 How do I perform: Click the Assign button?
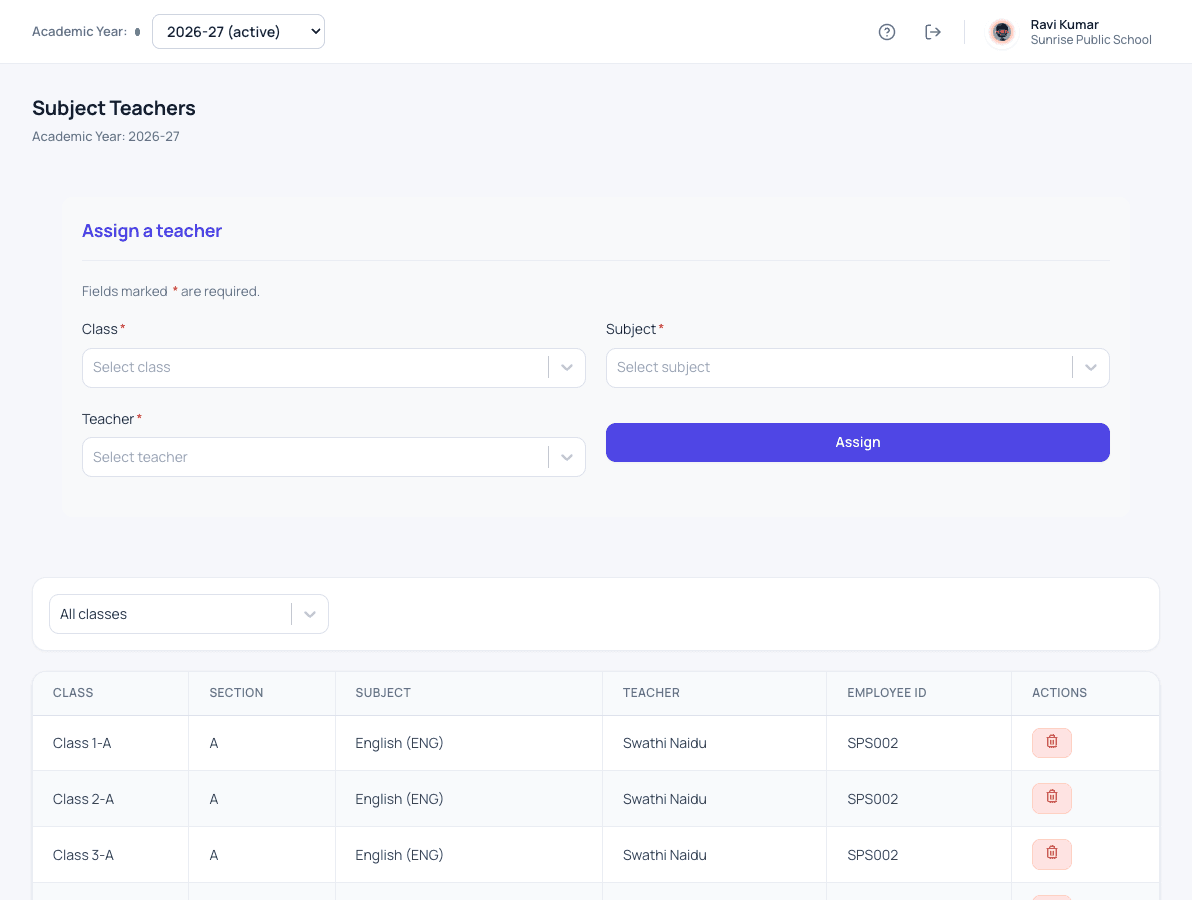click(858, 442)
